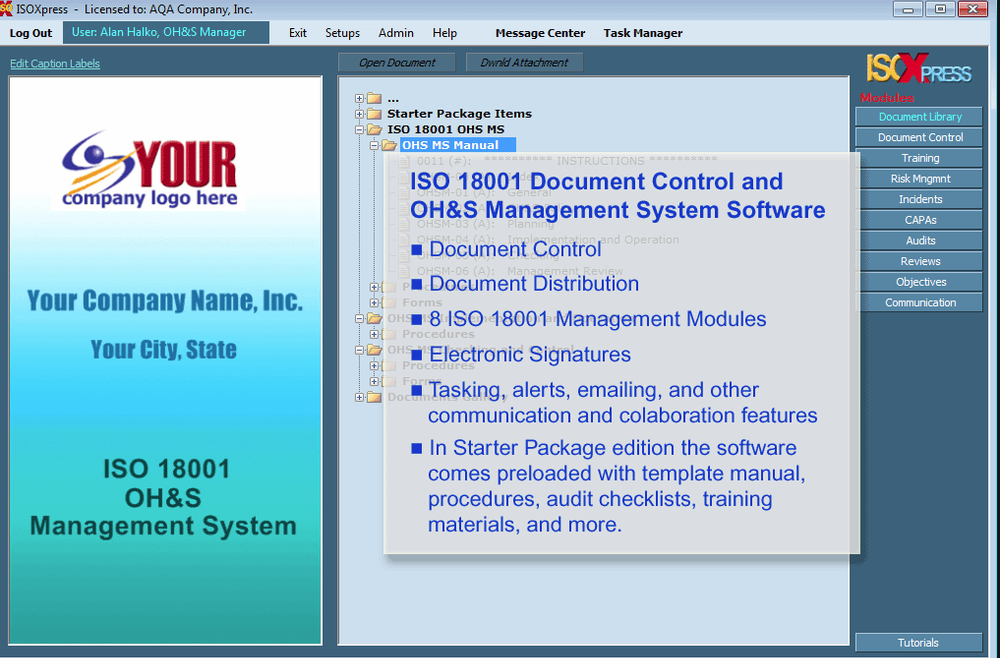Open the Admin menu
This screenshot has height=658, width=1000.
coord(395,33)
